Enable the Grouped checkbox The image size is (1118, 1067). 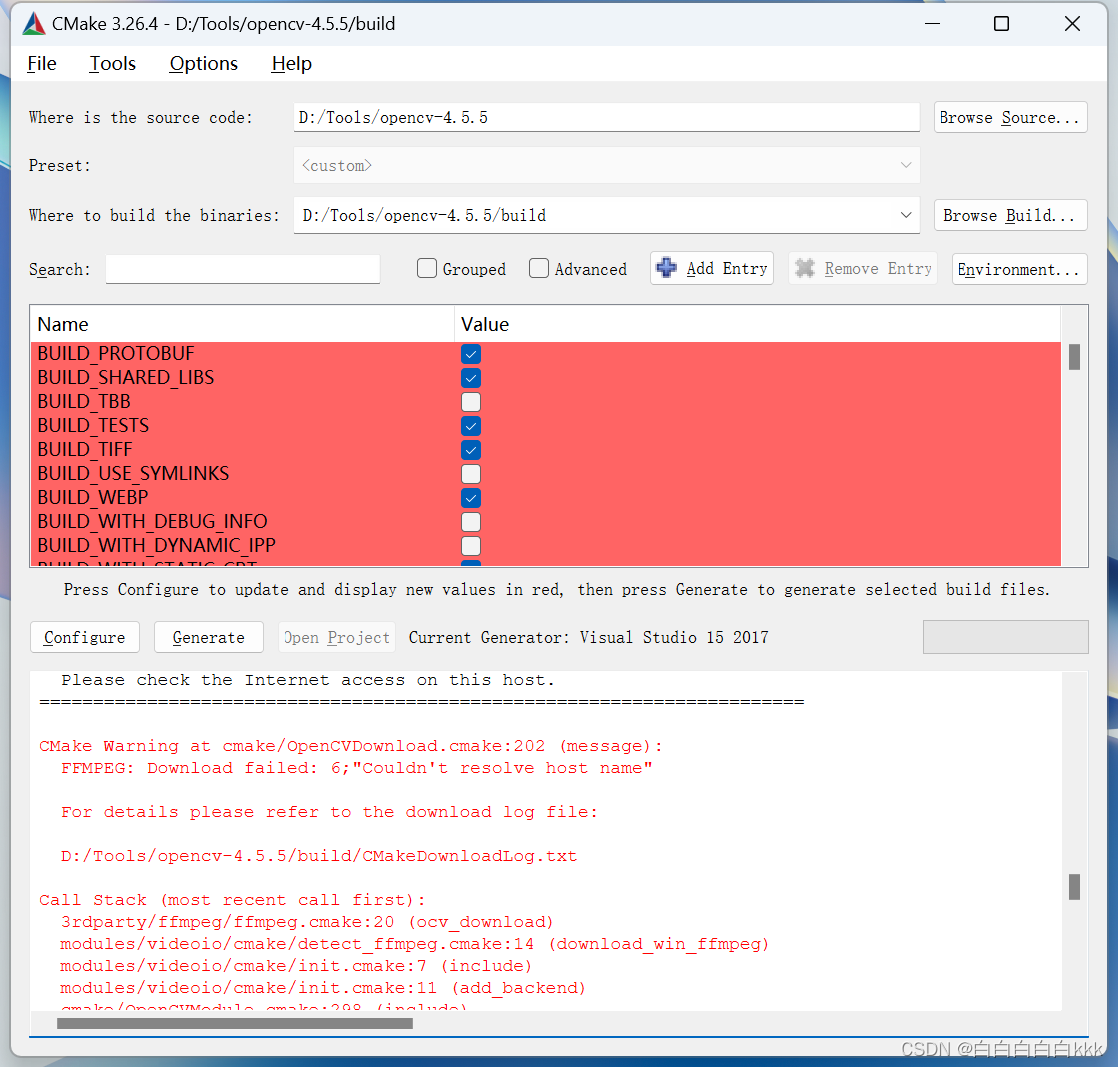pyautogui.click(x=427, y=268)
